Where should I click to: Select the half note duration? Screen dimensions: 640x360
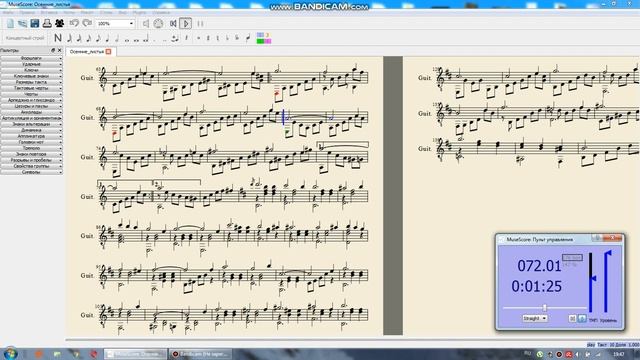(x=117, y=38)
